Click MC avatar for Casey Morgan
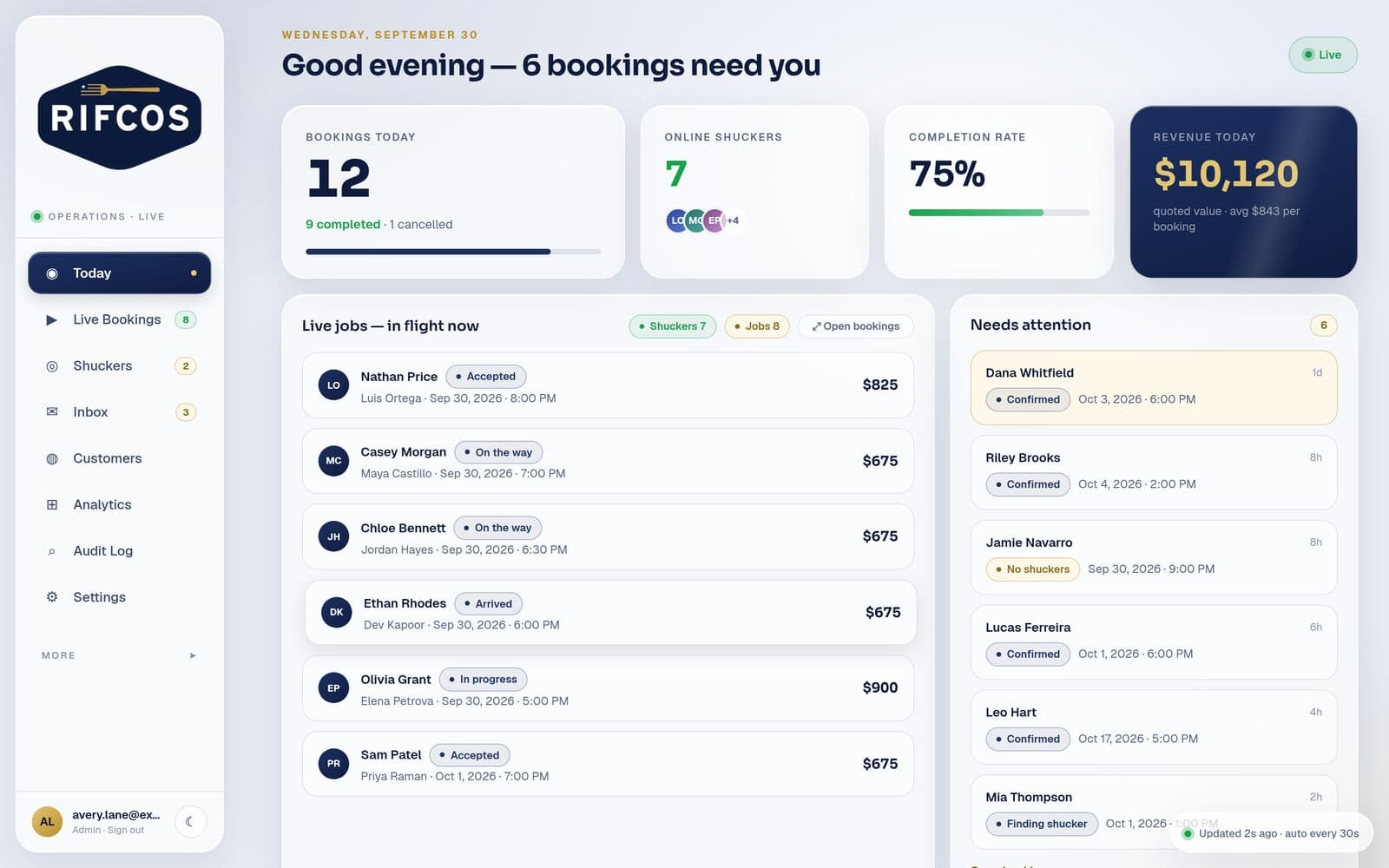Image resolution: width=1389 pixels, height=868 pixels. click(x=333, y=461)
